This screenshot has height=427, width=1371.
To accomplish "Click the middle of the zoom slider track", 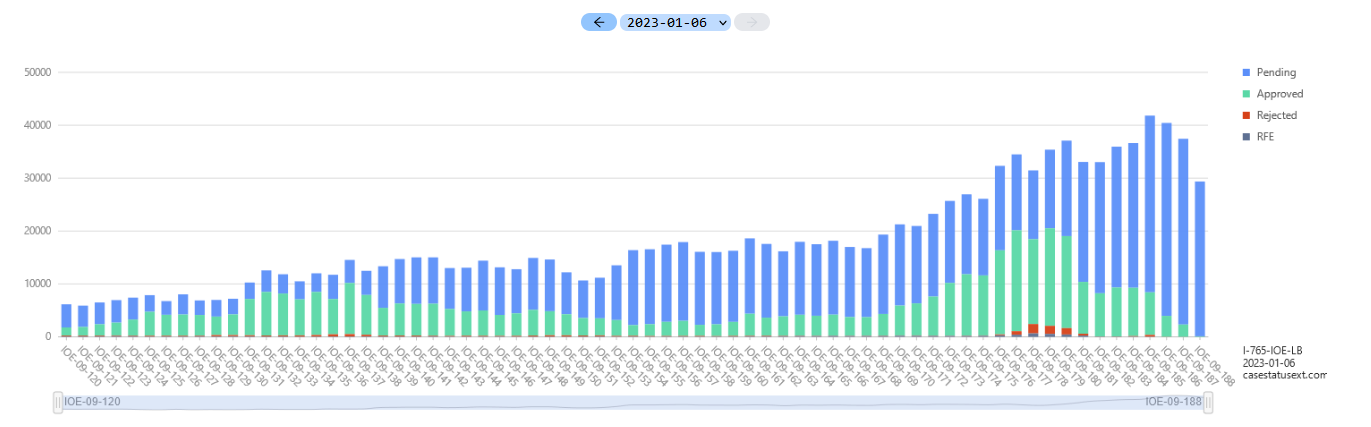I will point(634,402).
